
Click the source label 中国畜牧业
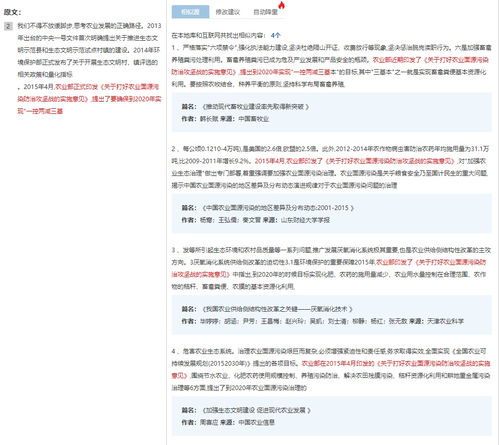coord(254,119)
